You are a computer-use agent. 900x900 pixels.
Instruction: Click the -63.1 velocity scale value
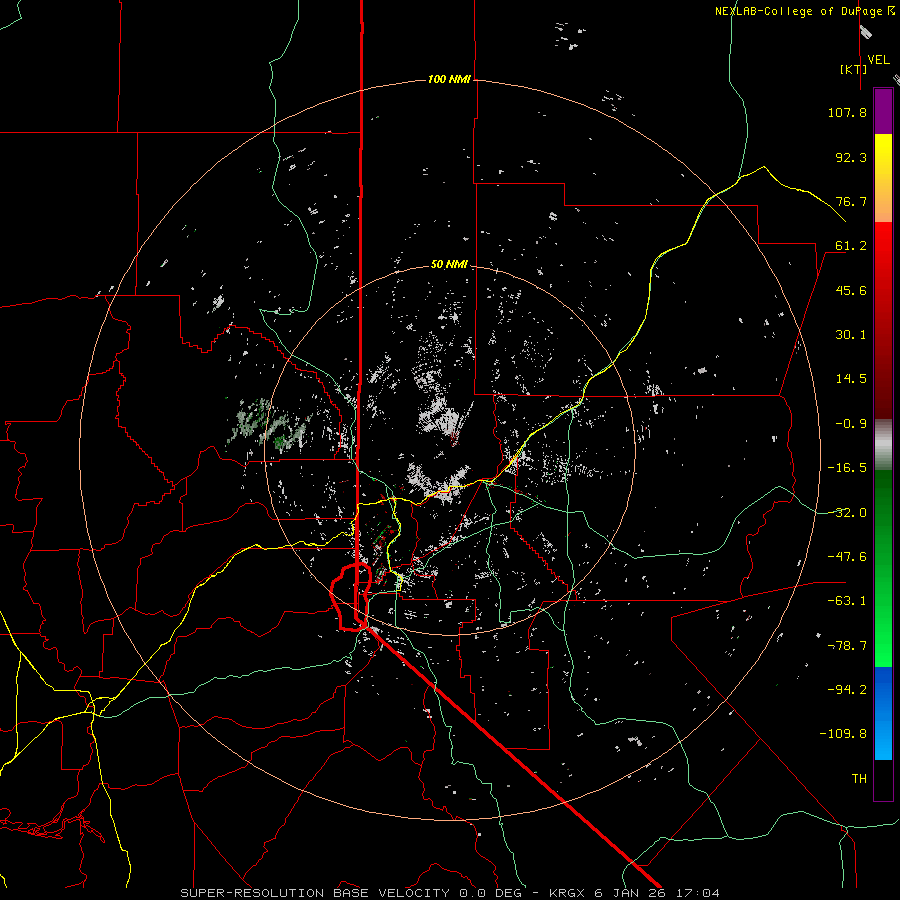[x=847, y=601]
